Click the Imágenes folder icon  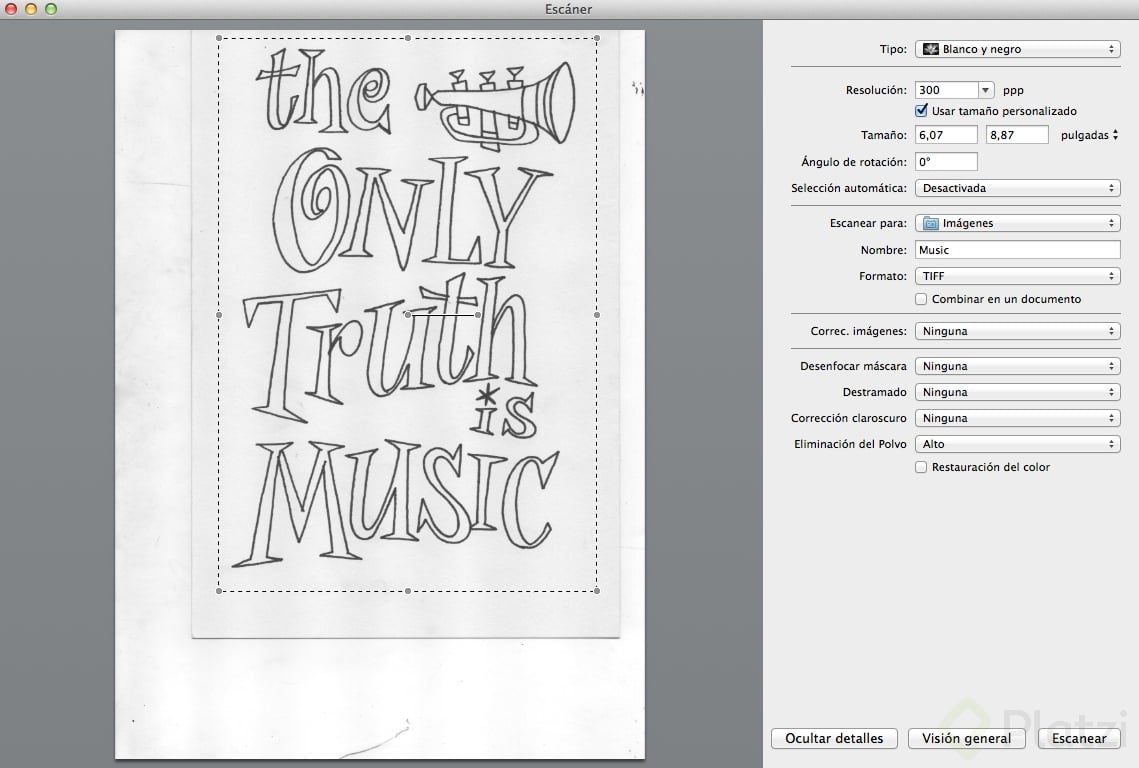tap(931, 224)
